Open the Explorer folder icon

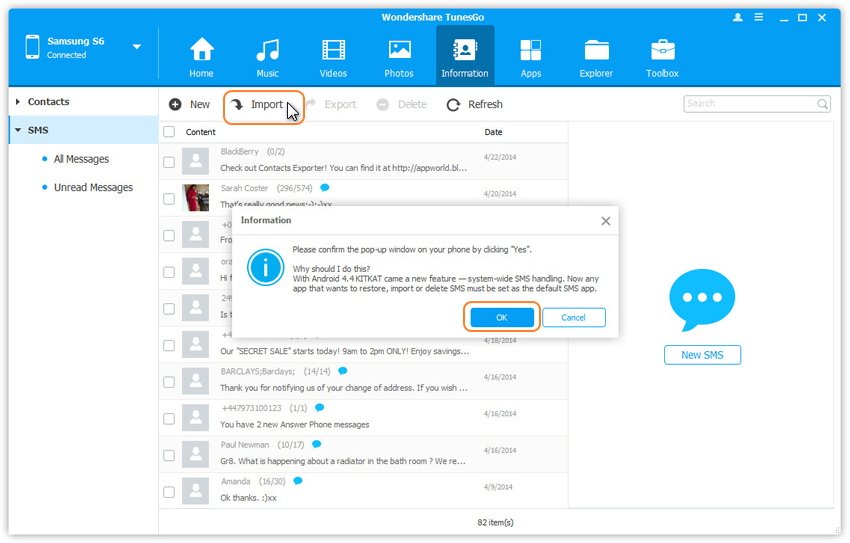tap(597, 51)
